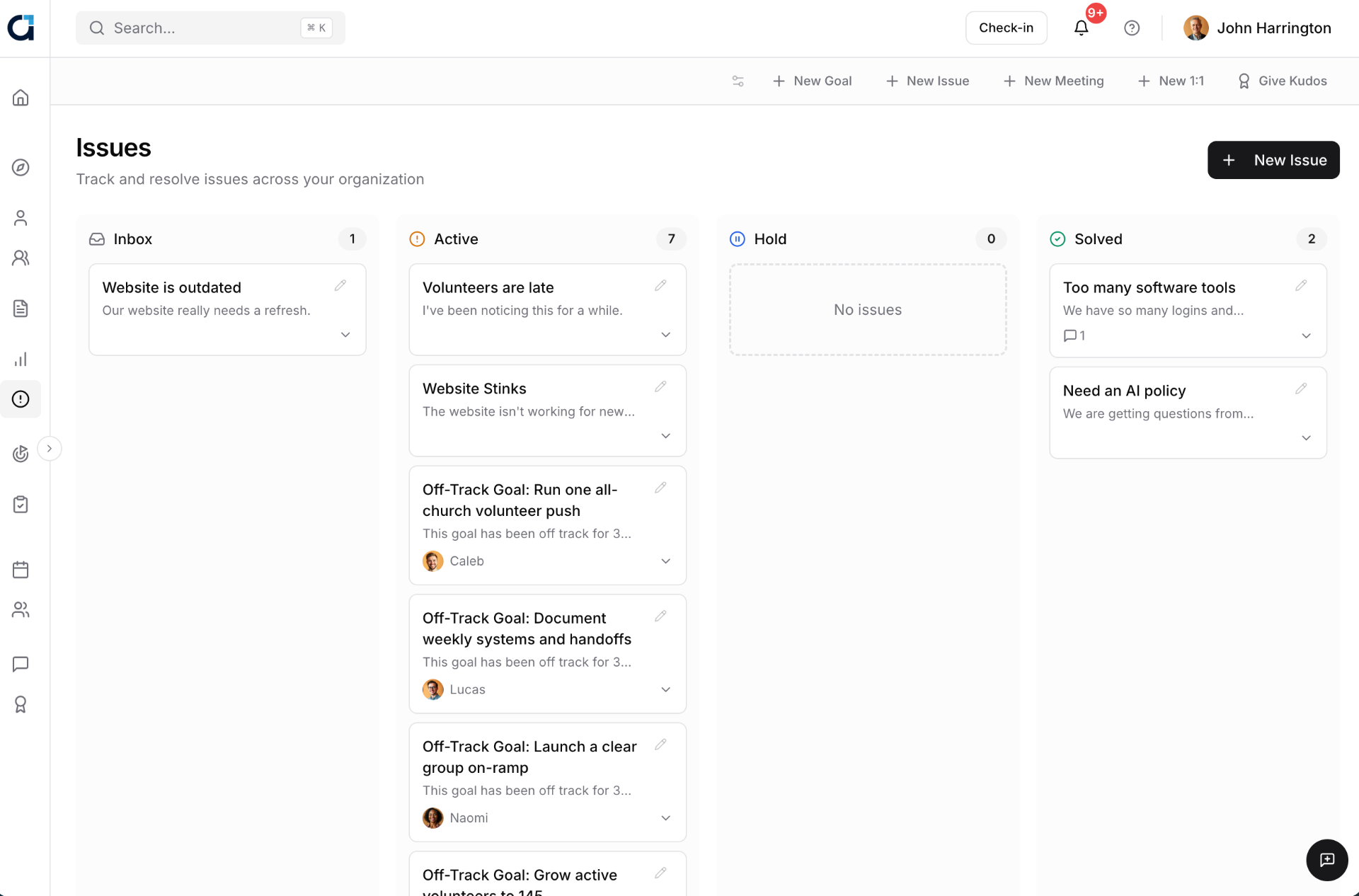The image size is (1359, 896).
Task: Click the chat bubble icon in sidebar
Action: [21, 664]
